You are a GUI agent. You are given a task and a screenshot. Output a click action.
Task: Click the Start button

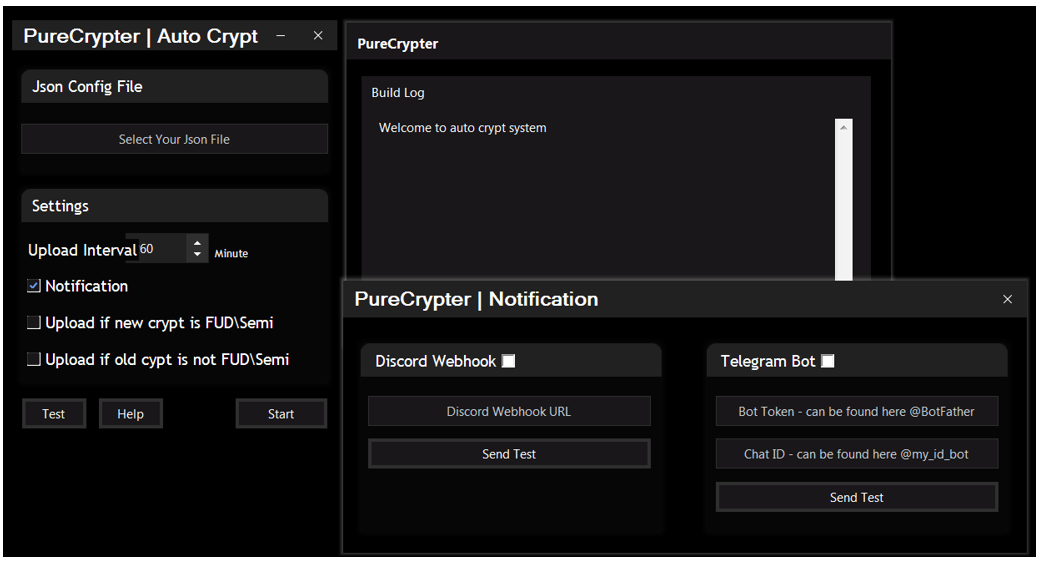pos(281,414)
